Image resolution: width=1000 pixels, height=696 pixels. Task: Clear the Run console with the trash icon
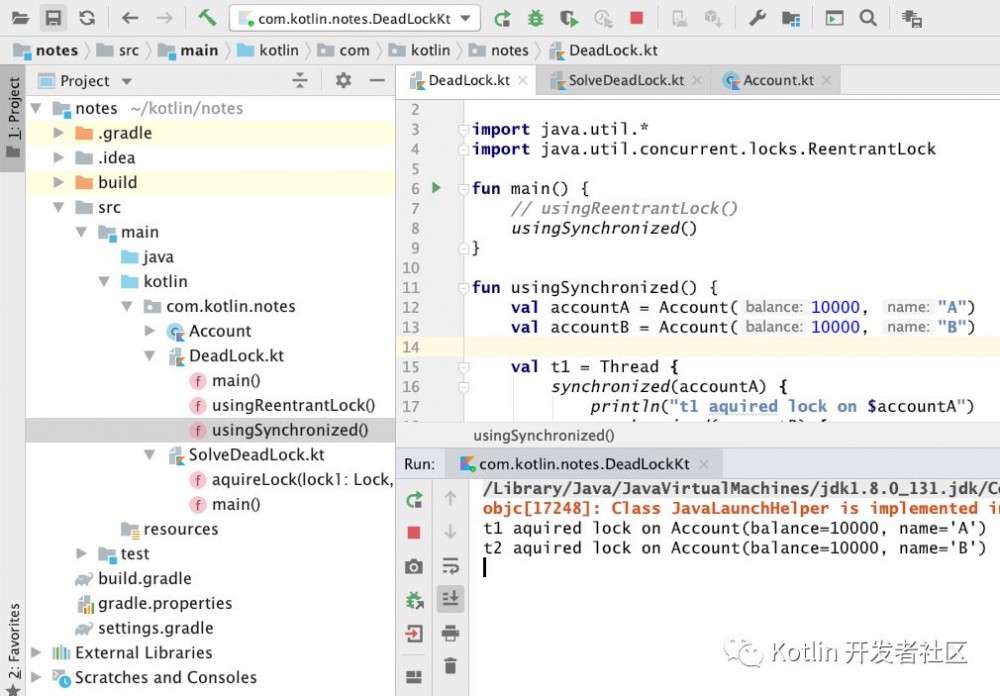[x=450, y=666]
